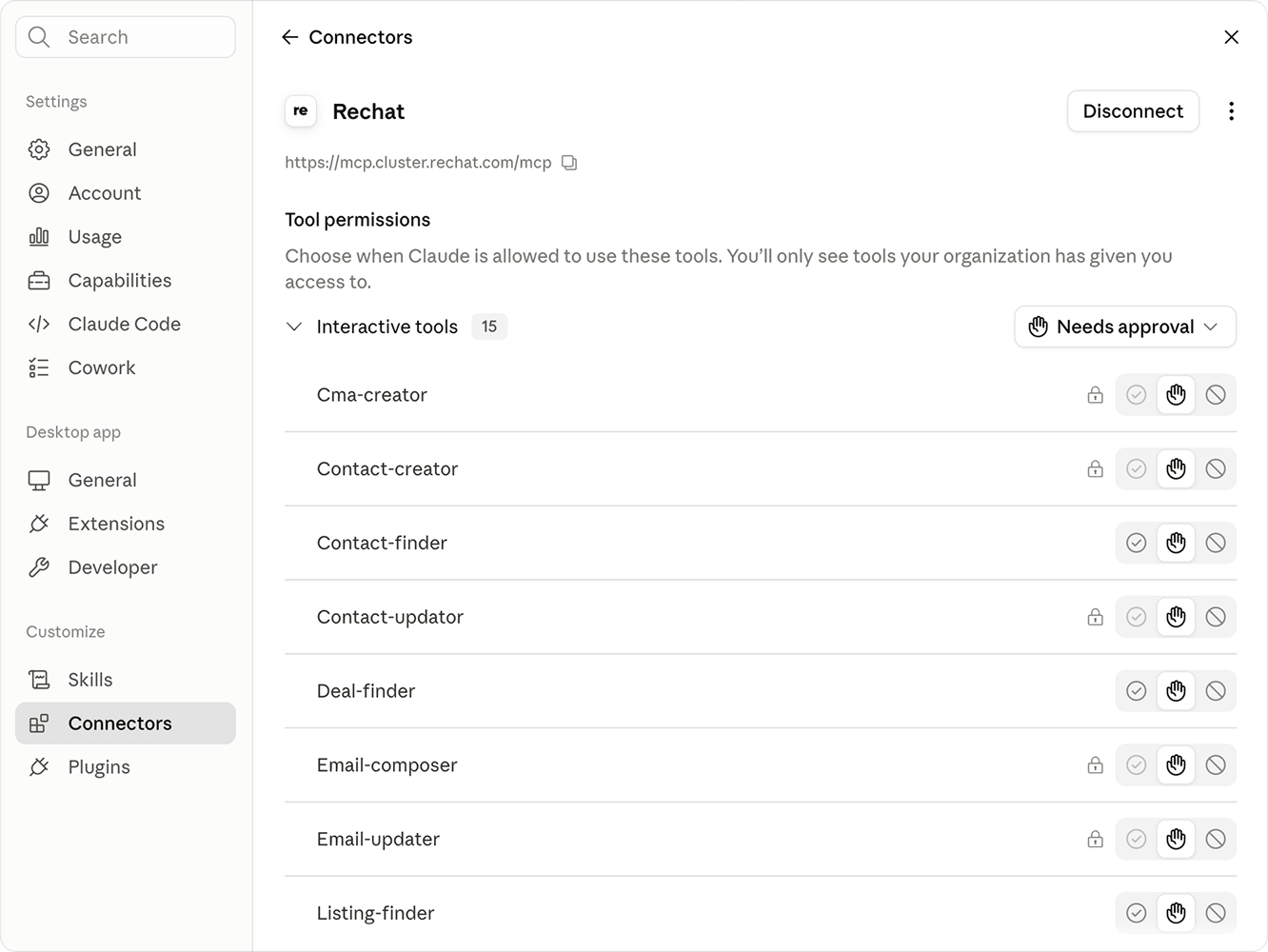1268x952 pixels.
Task: Click the lock icon on Contact-updator row
Action: click(x=1096, y=617)
